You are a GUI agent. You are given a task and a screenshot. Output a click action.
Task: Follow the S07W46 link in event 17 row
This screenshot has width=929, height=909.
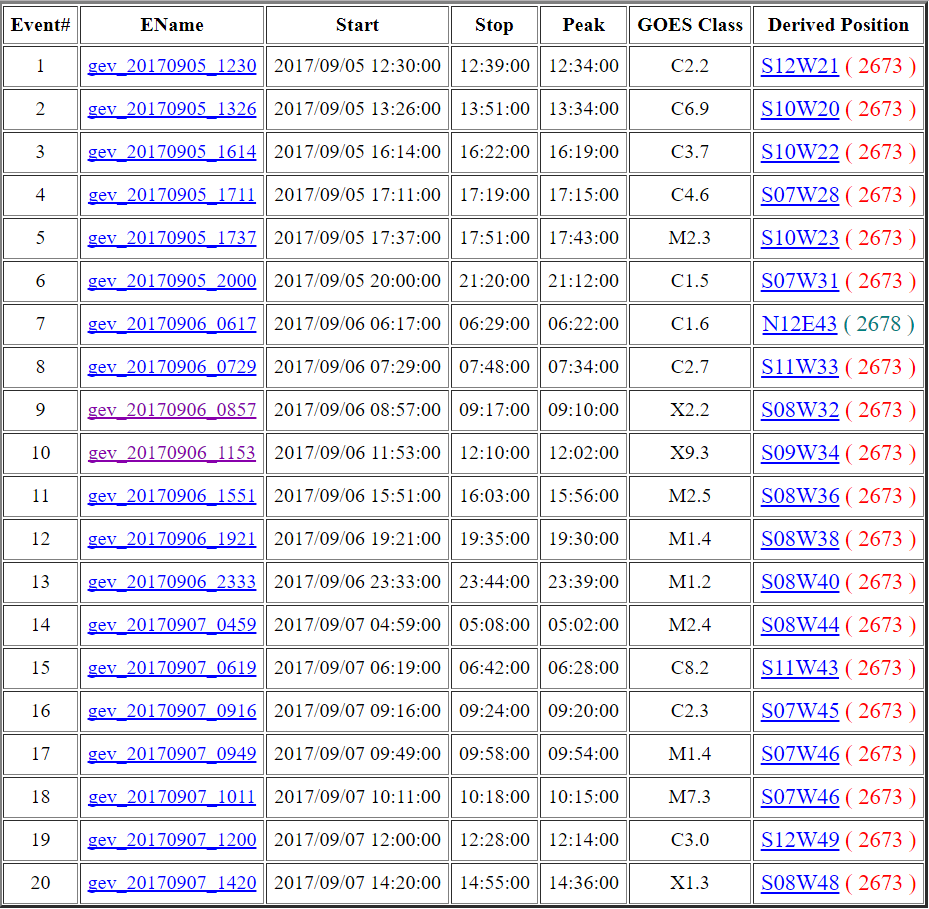[800, 753]
